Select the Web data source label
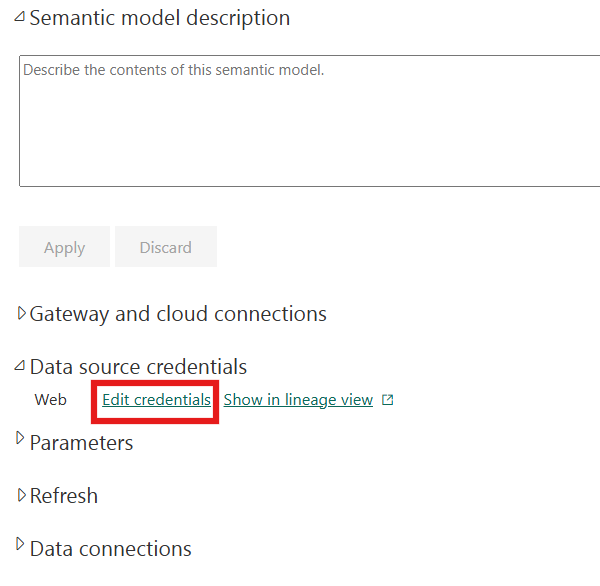Image resolution: width=600 pixels, height=586 pixels. (51, 400)
